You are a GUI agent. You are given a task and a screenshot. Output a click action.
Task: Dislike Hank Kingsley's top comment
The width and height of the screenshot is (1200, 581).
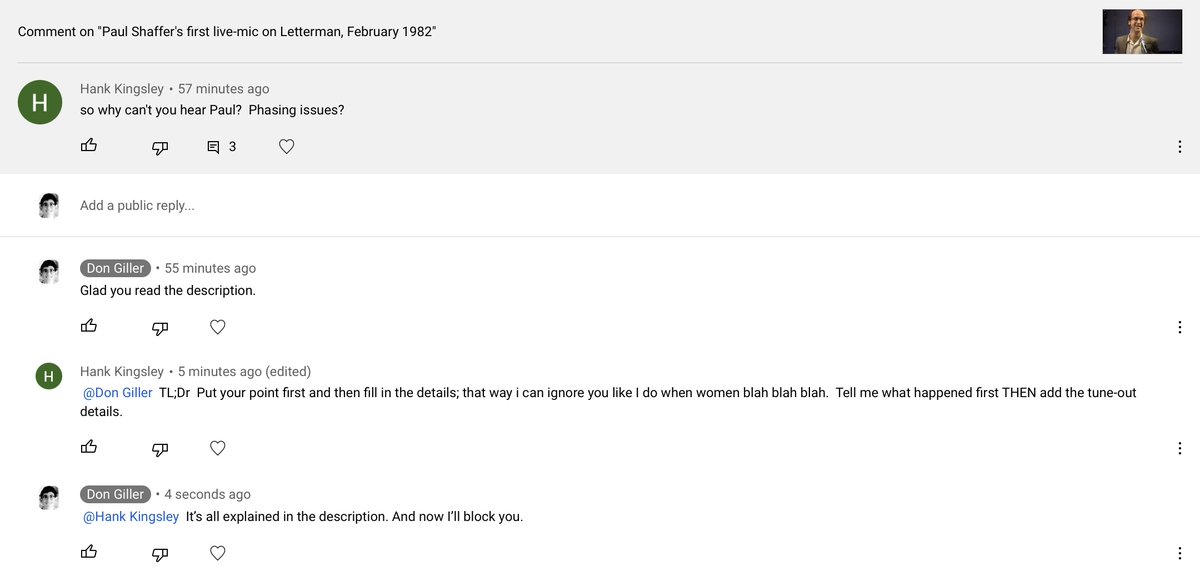159,147
